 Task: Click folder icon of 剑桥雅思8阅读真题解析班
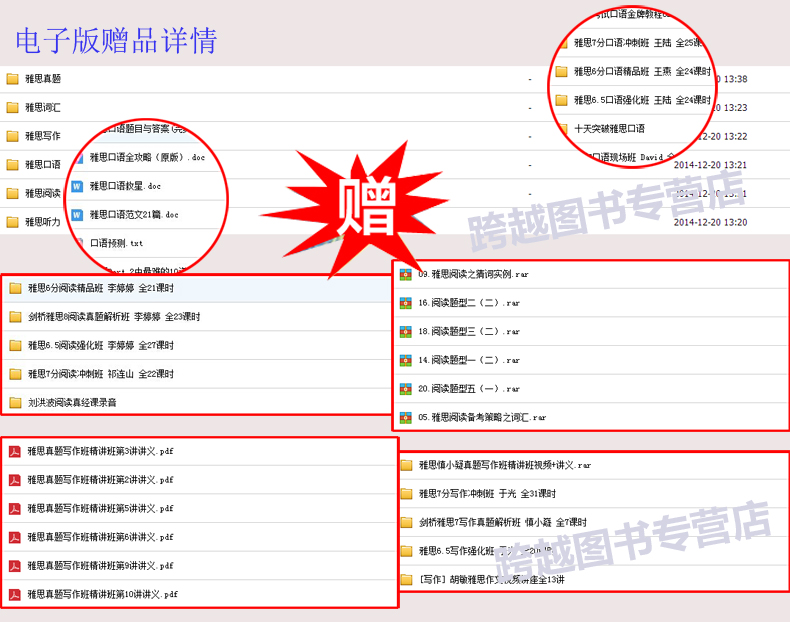pyautogui.click(x=16, y=317)
